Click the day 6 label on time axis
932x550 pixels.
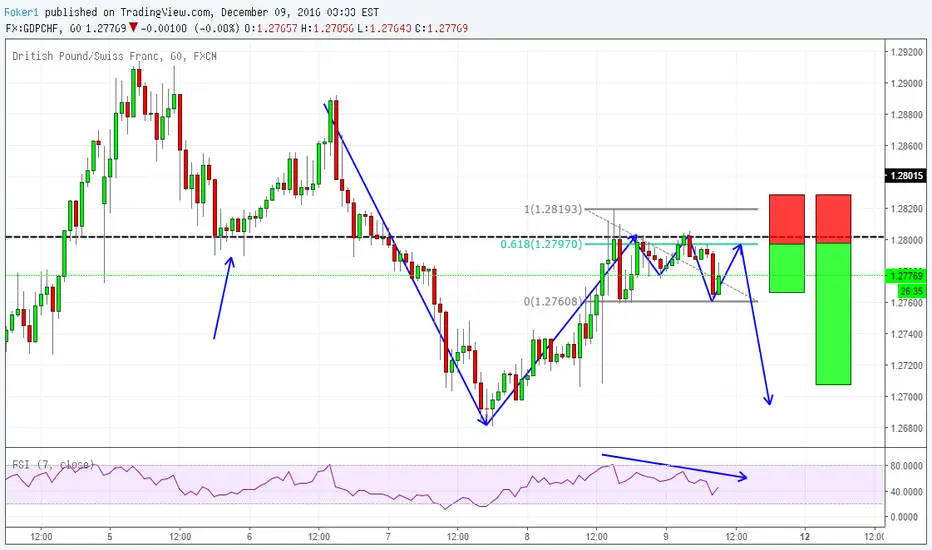(x=249, y=536)
